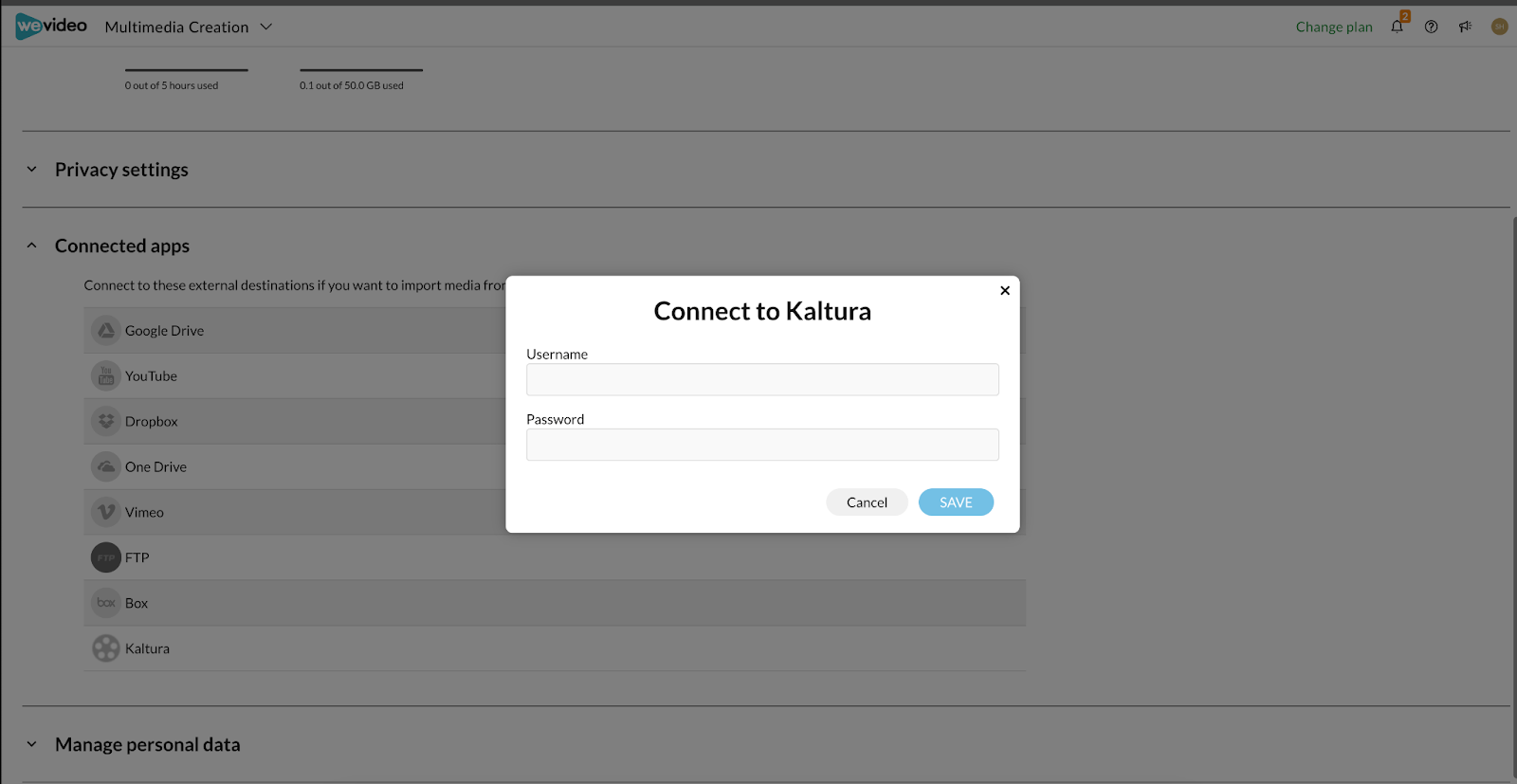Click the Change plan link
The height and width of the screenshot is (784, 1517).
(1334, 27)
